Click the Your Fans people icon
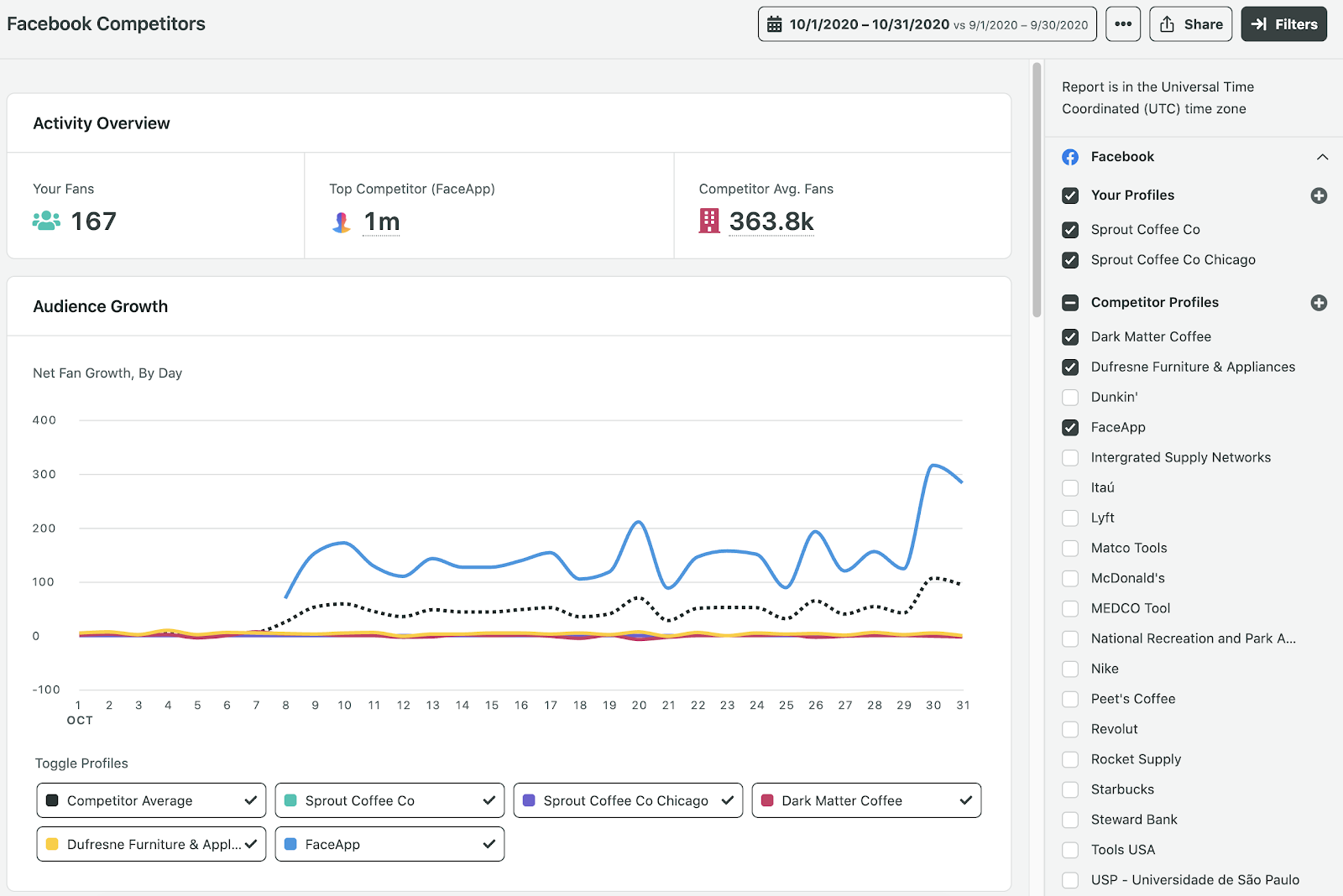1343x896 pixels. pos(46,221)
